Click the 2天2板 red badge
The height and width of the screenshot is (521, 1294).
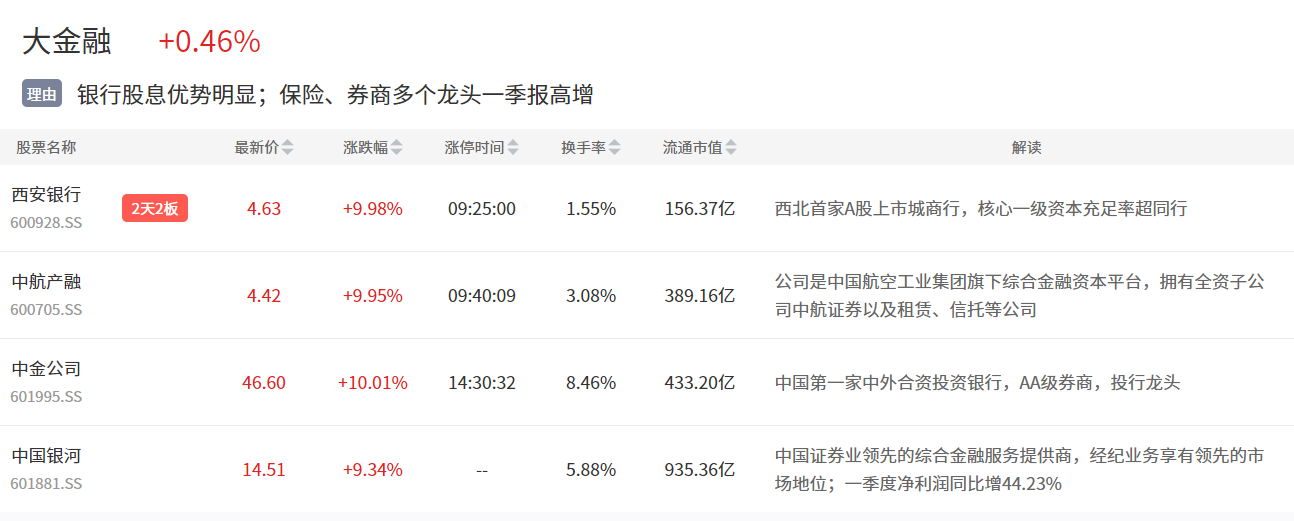[155, 208]
